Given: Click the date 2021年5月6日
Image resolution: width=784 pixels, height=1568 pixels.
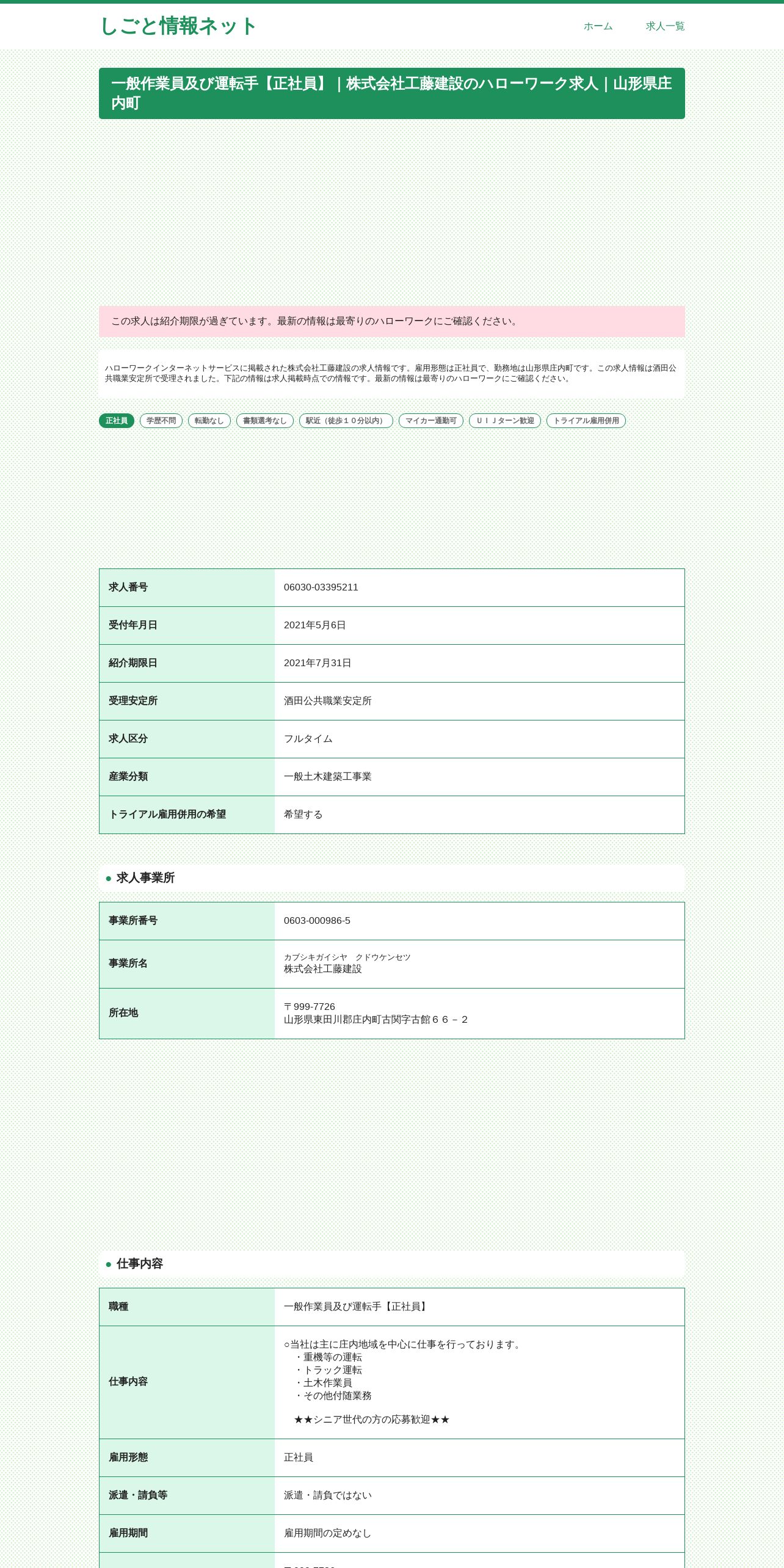Looking at the screenshot, I should pyautogui.click(x=315, y=625).
